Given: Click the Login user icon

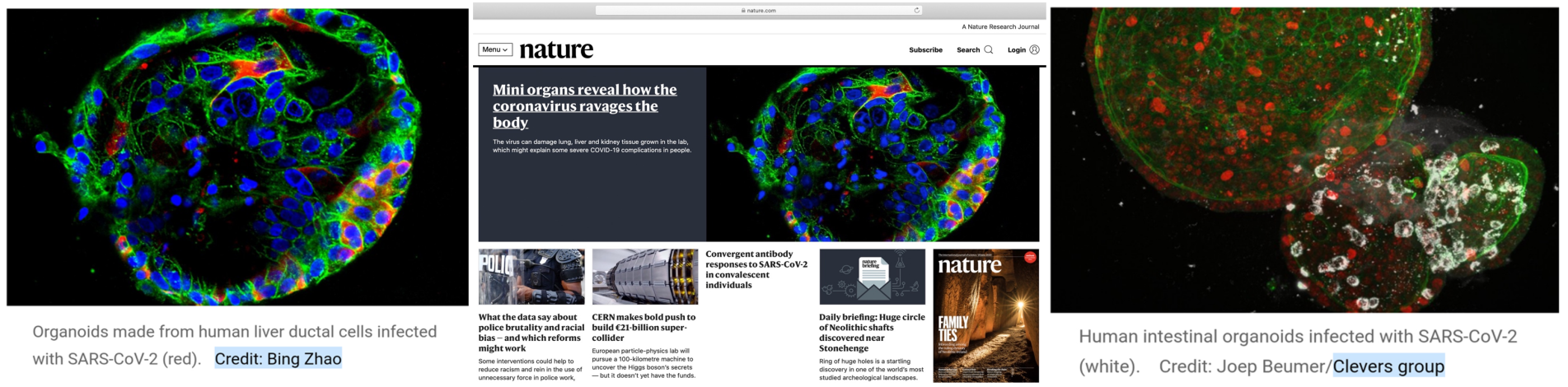Looking at the screenshot, I should coord(1035,50).
